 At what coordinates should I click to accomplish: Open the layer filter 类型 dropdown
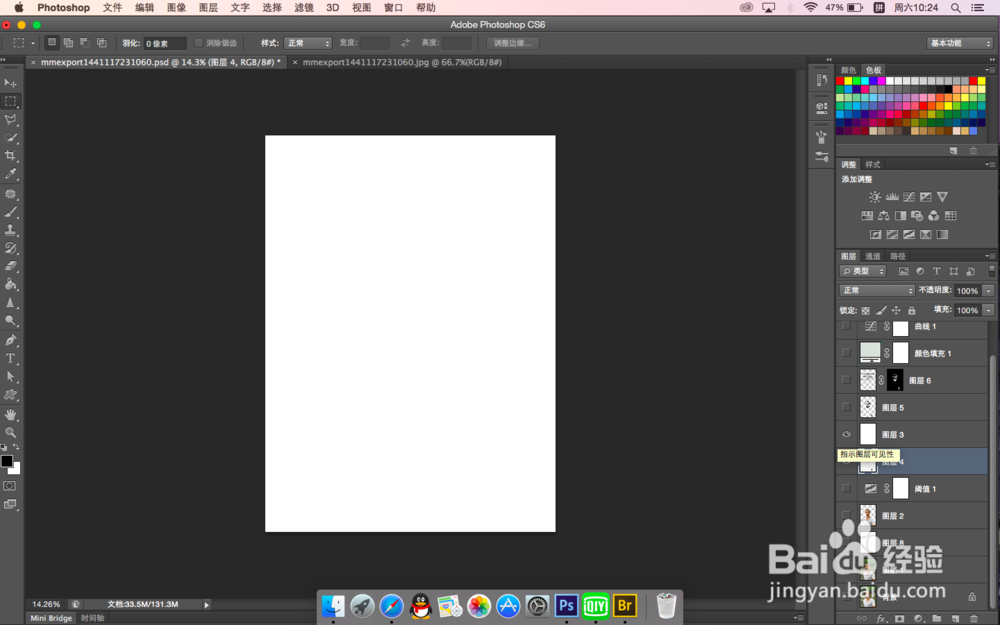coord(862,271)
